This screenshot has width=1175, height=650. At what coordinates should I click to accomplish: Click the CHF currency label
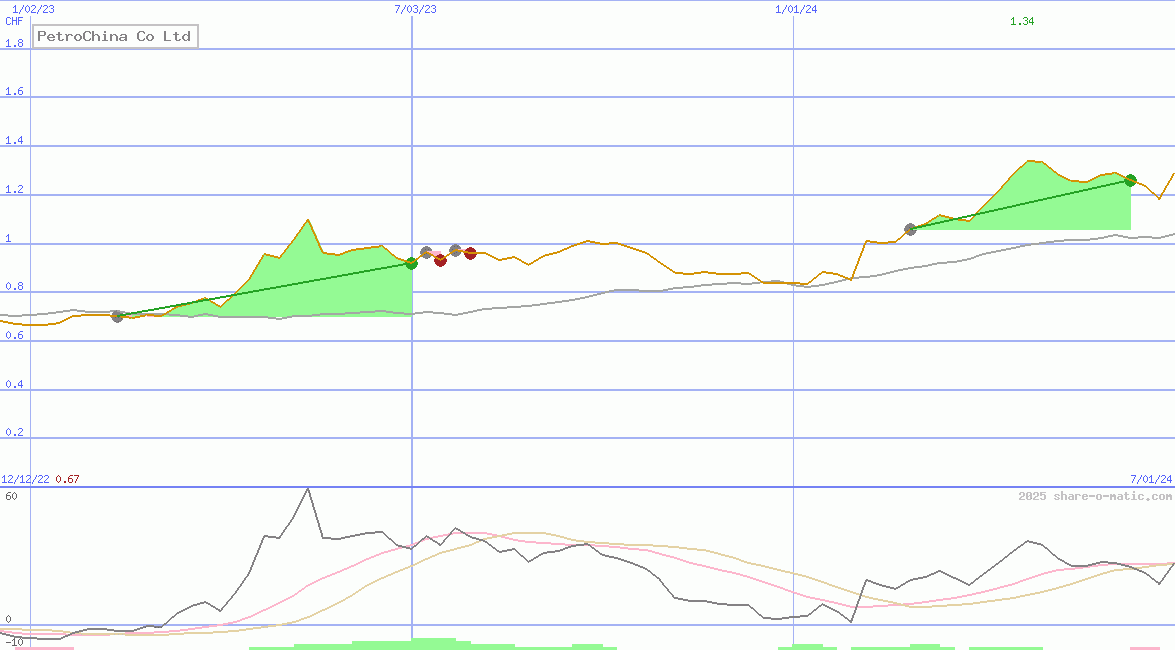click(x=14, y=22)
